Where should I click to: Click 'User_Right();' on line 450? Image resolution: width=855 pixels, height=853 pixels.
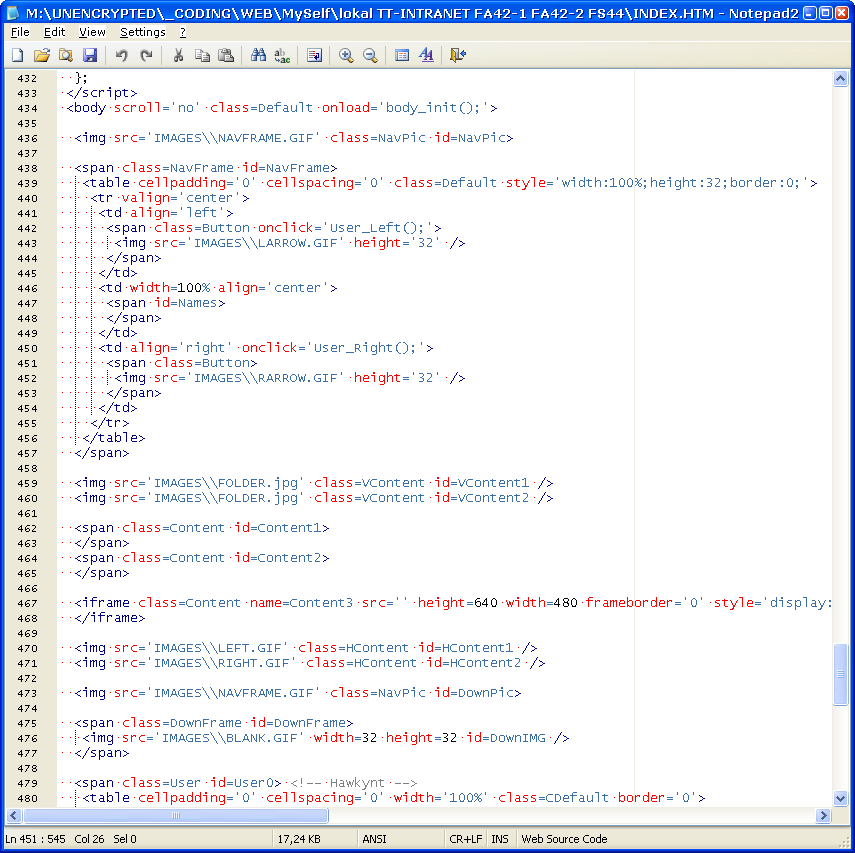[x=365, y=348]
